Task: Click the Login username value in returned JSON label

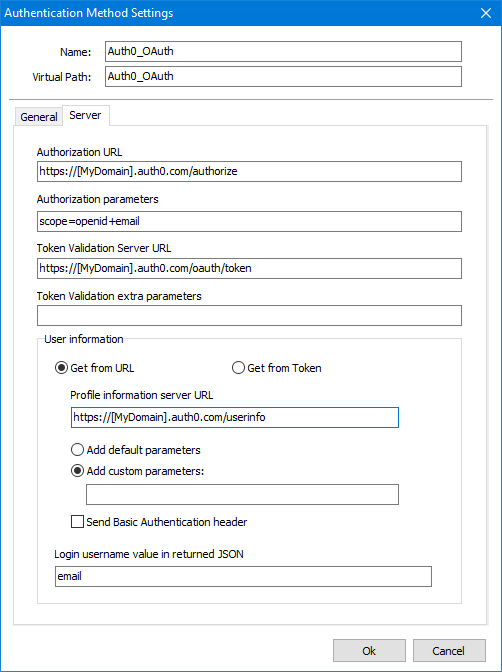Action: pos(149,554)
